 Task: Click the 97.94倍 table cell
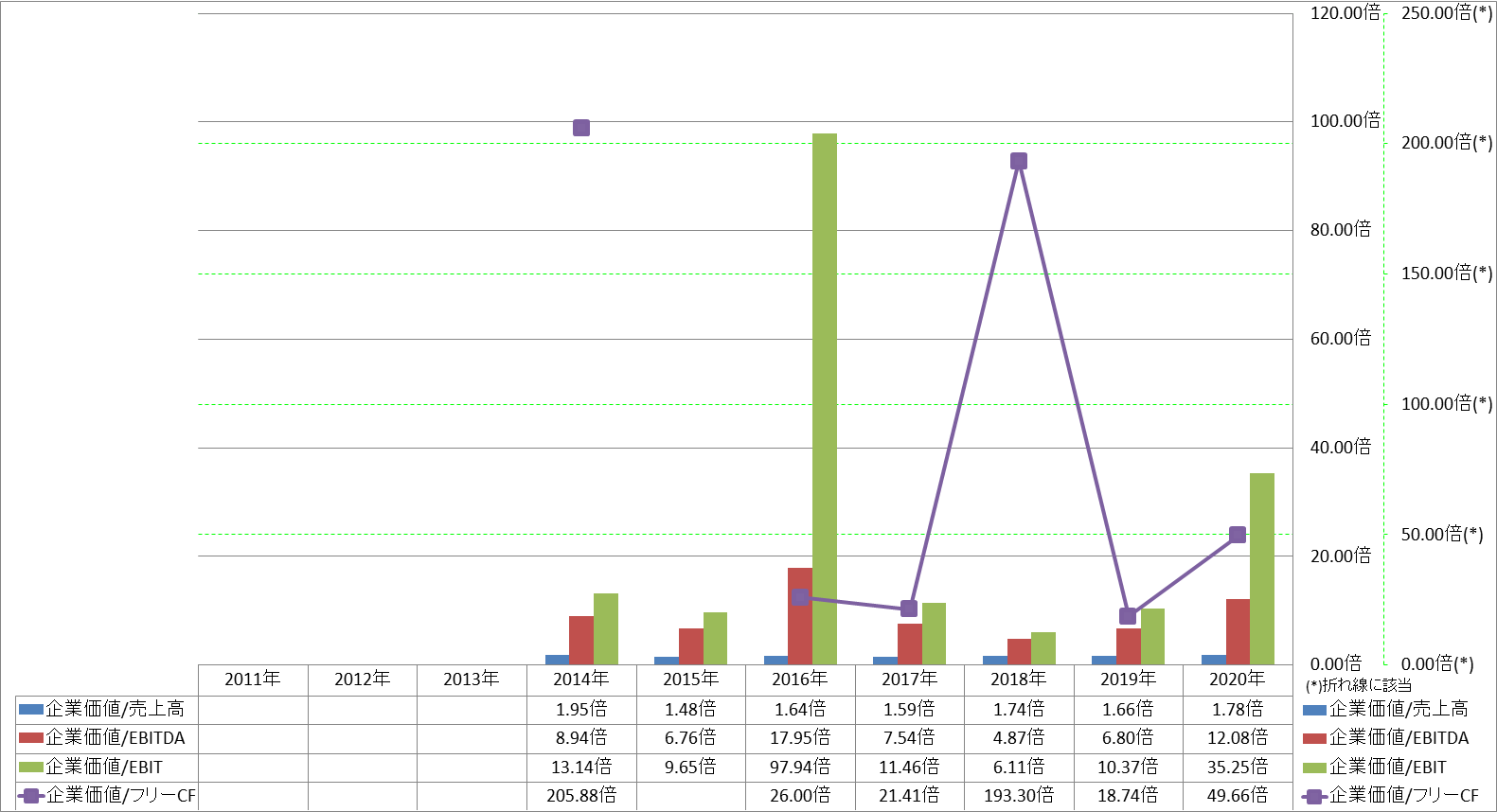(x=800, y=767)
